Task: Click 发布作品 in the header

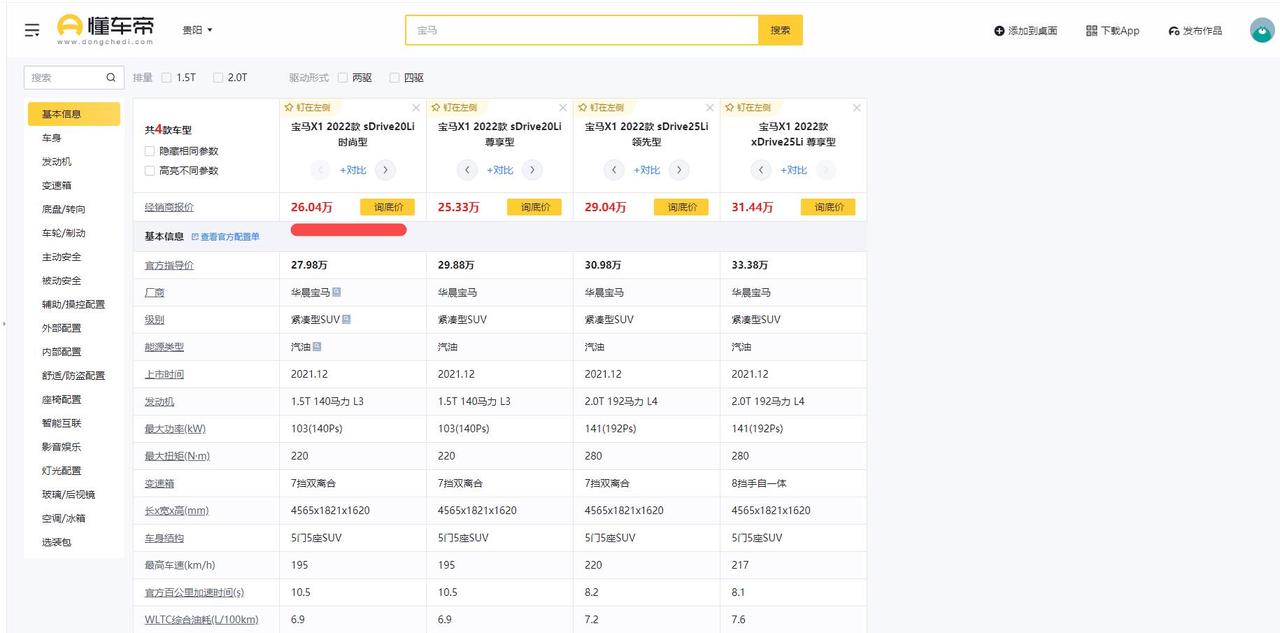Action: pyautogui.click(x=1195, y=31)
